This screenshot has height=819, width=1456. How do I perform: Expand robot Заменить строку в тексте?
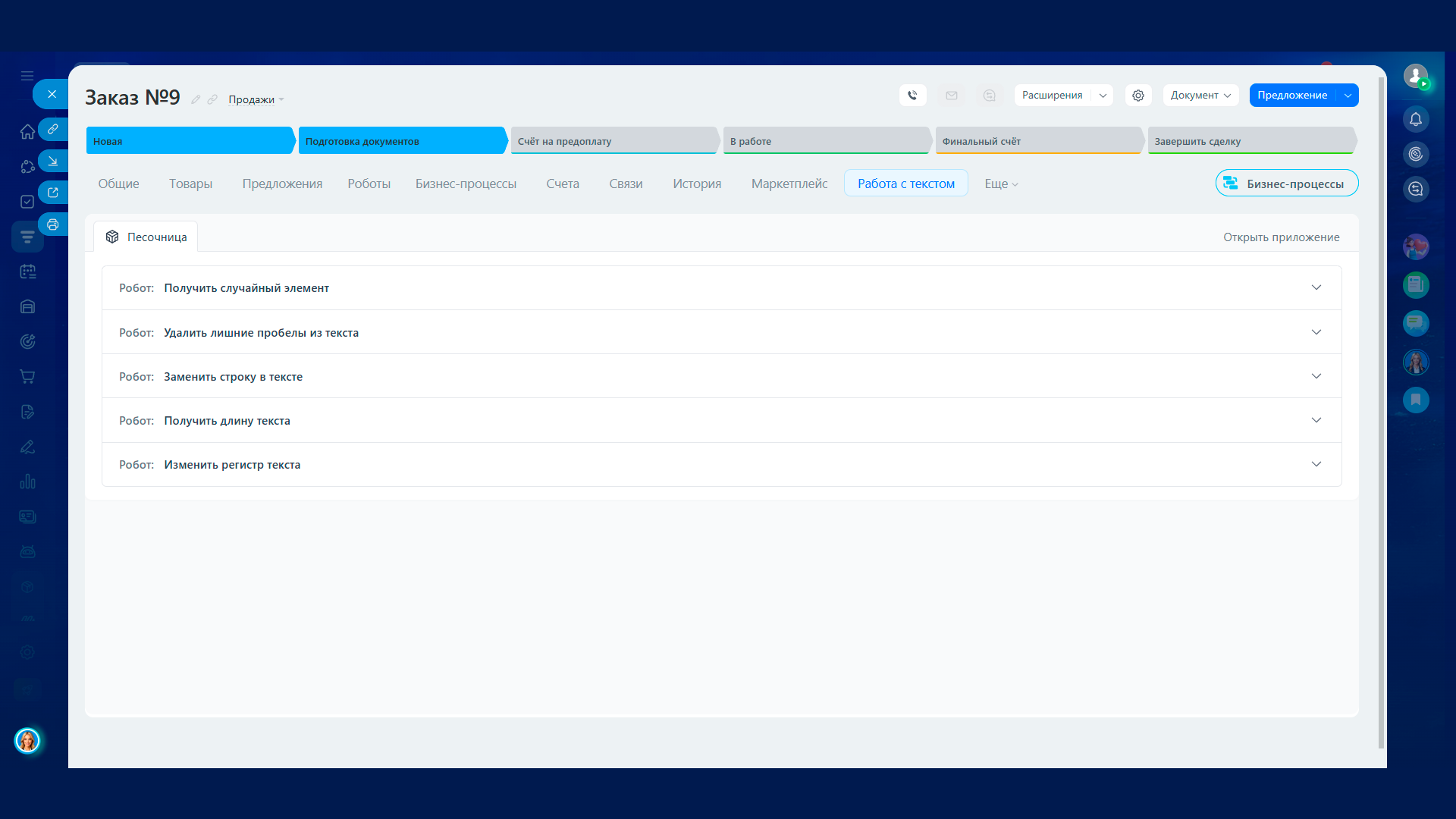click(1316, 376)
